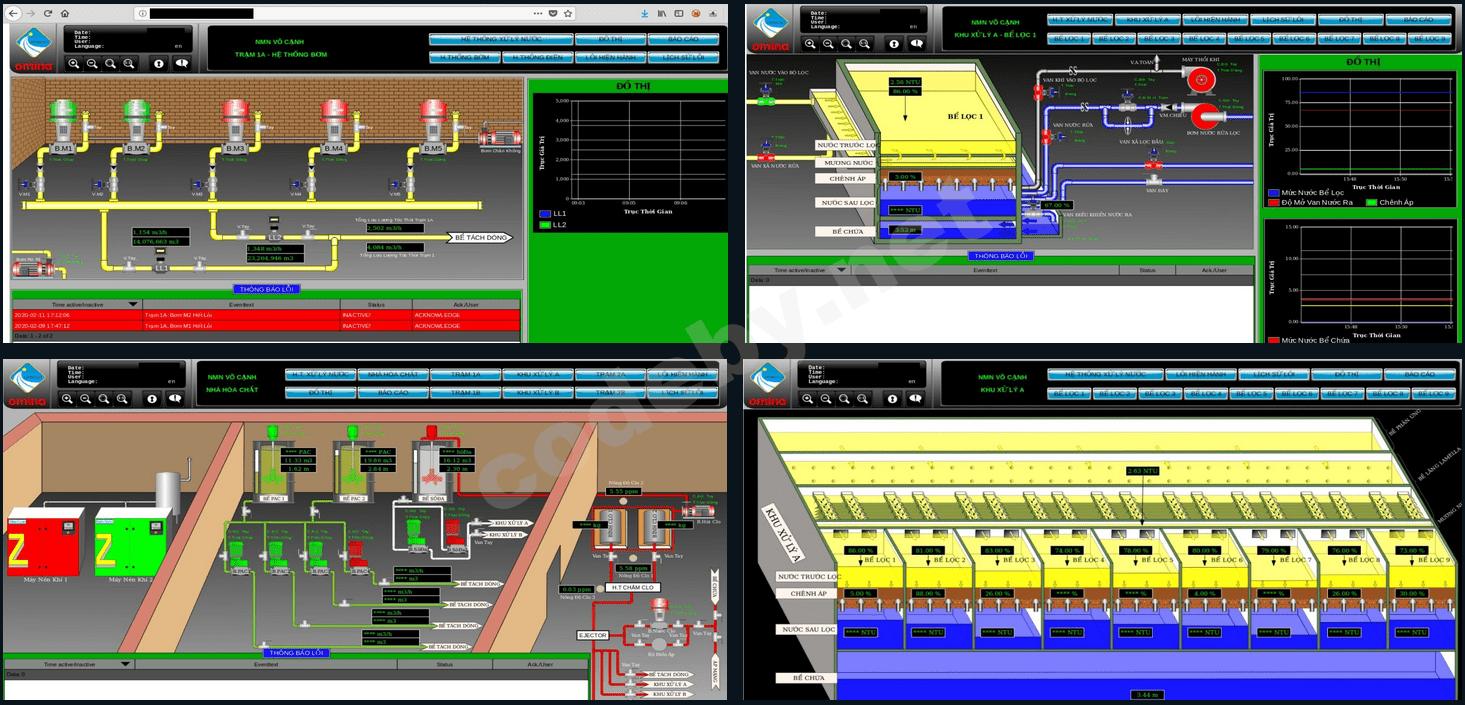The height and width of the screenshot is (705, 1465).
Task: Click the 2.63 NTU reading on Khu Xử Lý A overview
Action: pyautogui.click(x=1142, y=470)
